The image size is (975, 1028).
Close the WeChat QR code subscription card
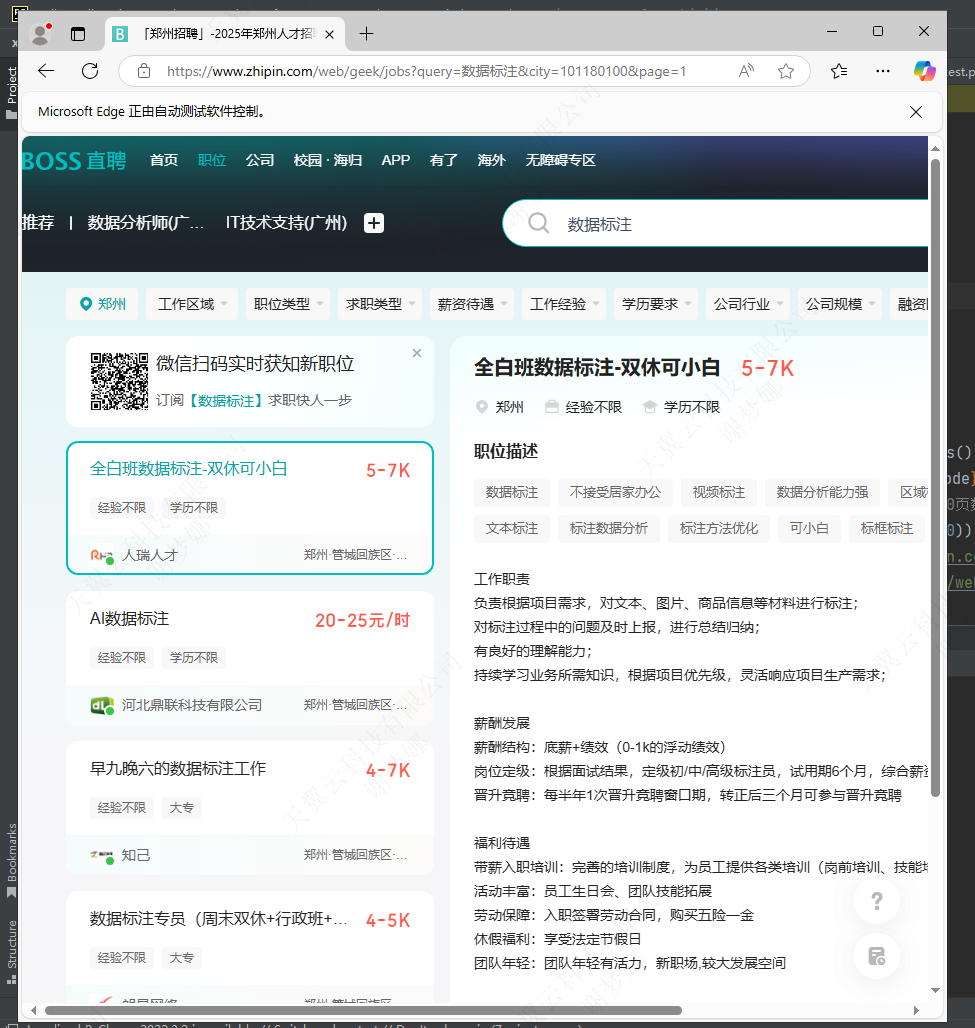[417, 353]
